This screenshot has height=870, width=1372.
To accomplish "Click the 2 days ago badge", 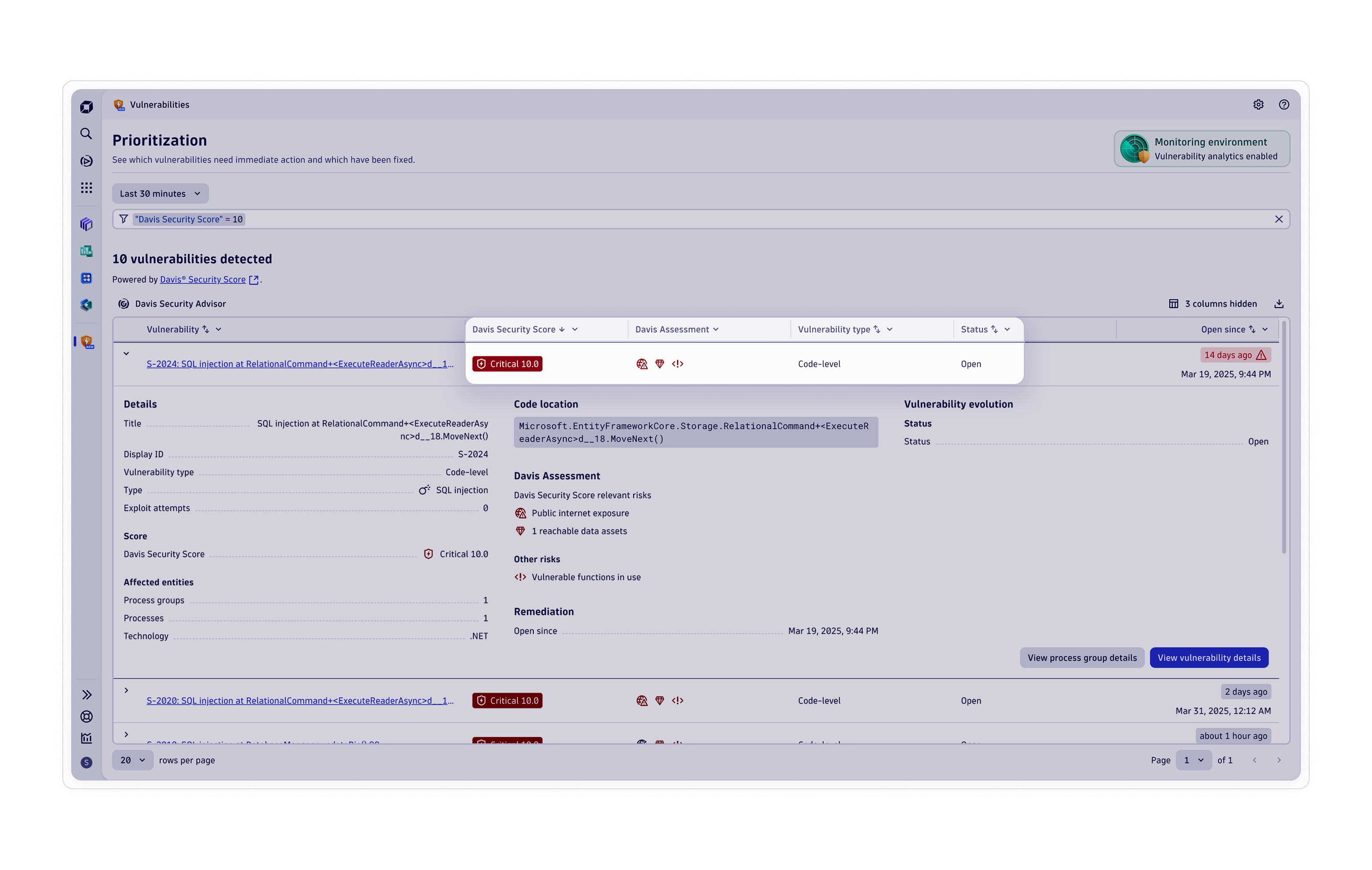I will pyautogui.click(x=1246, y=692).
